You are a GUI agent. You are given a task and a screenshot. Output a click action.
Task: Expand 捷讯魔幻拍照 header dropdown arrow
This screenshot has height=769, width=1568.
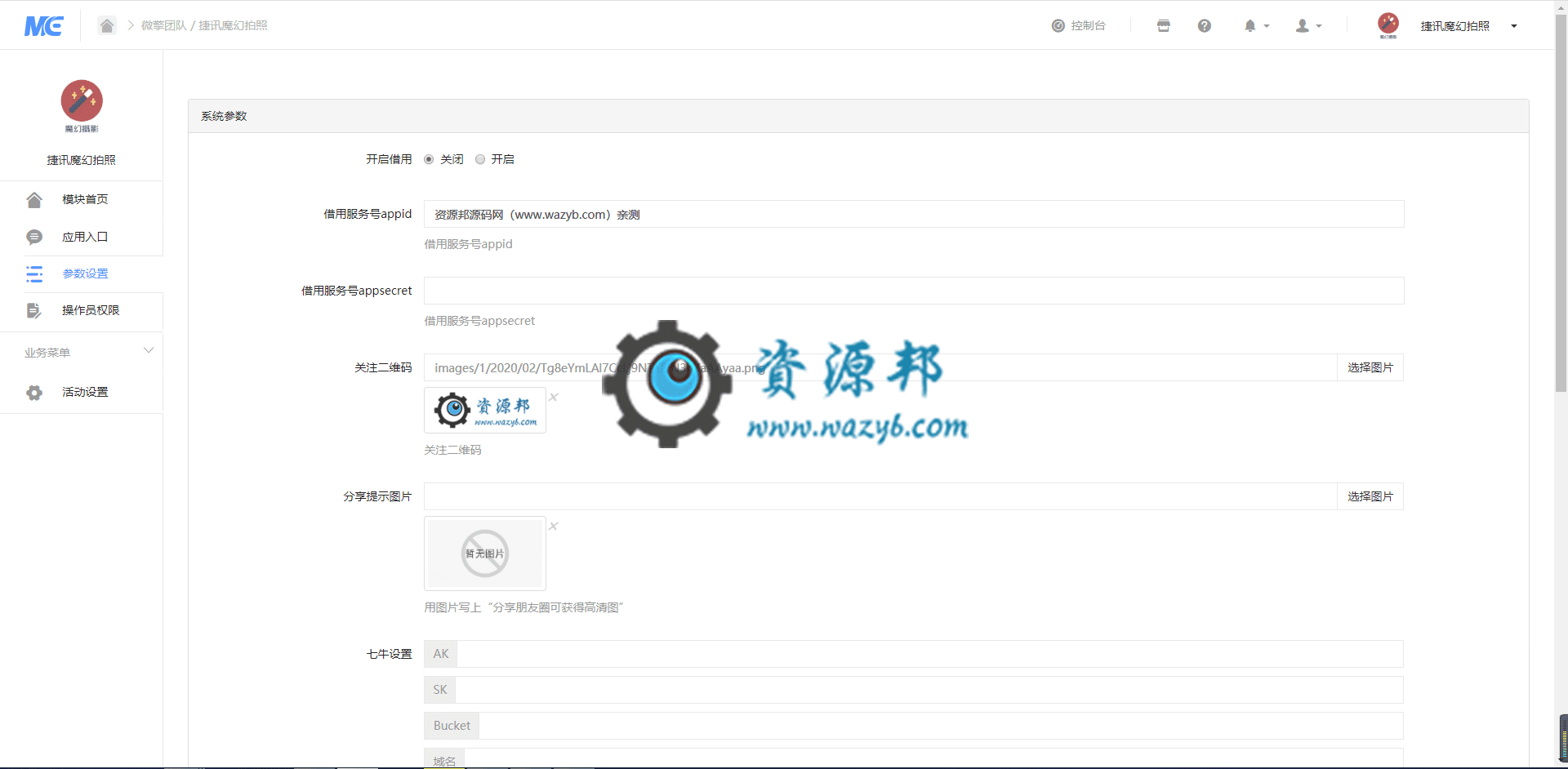coord(1514,26)
